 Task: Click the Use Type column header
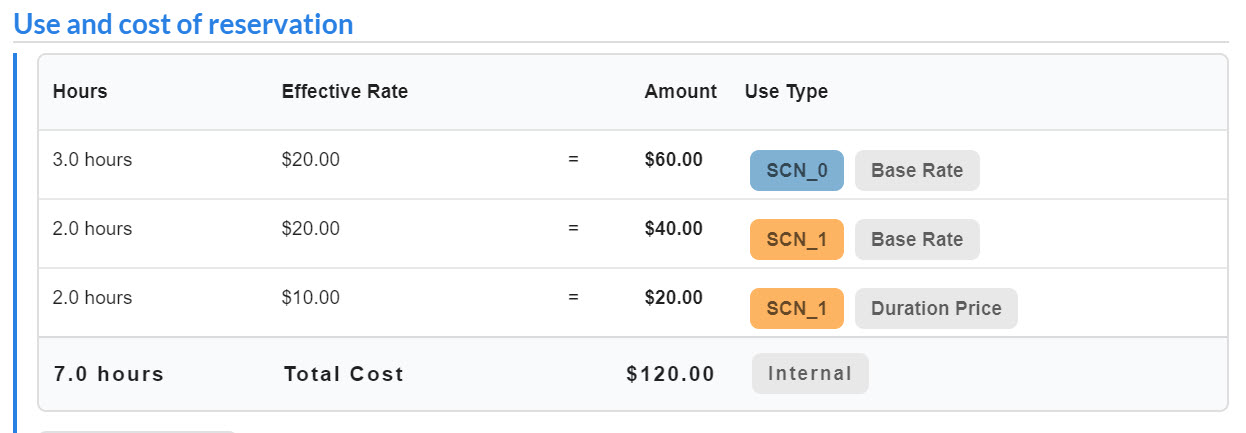[x=786, y=91]
